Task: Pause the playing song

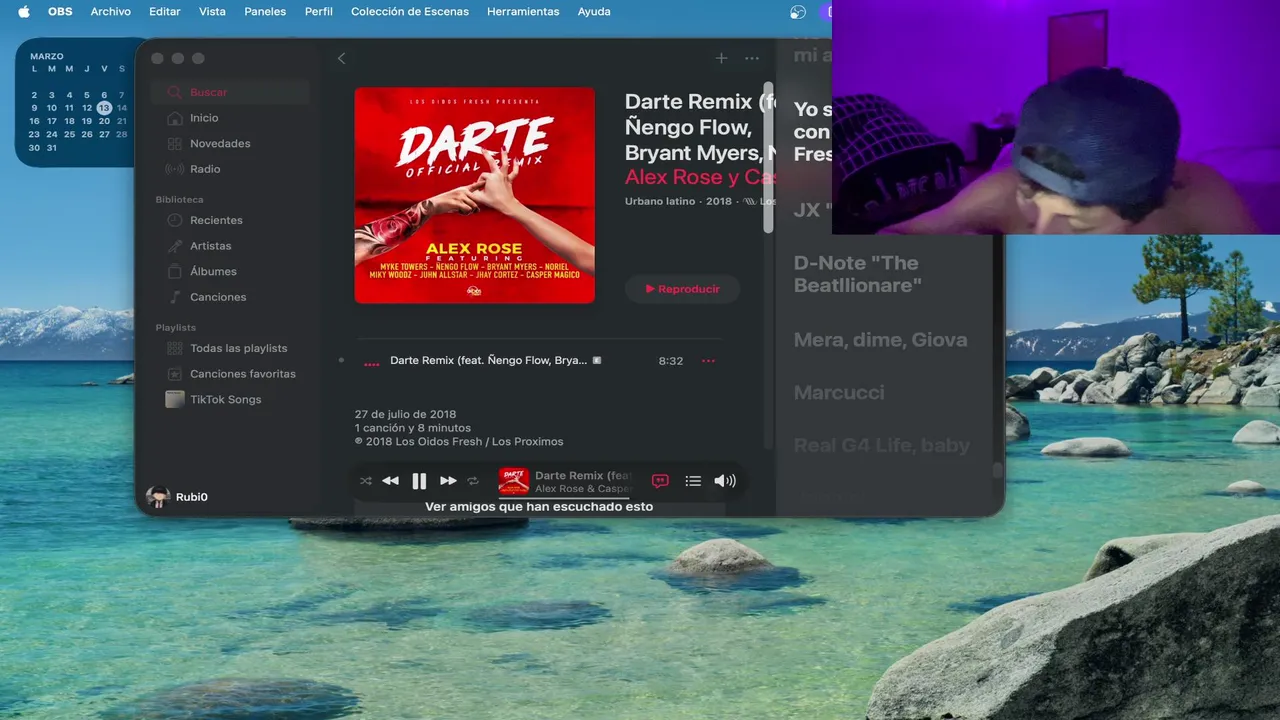Action: coord(419,481)
